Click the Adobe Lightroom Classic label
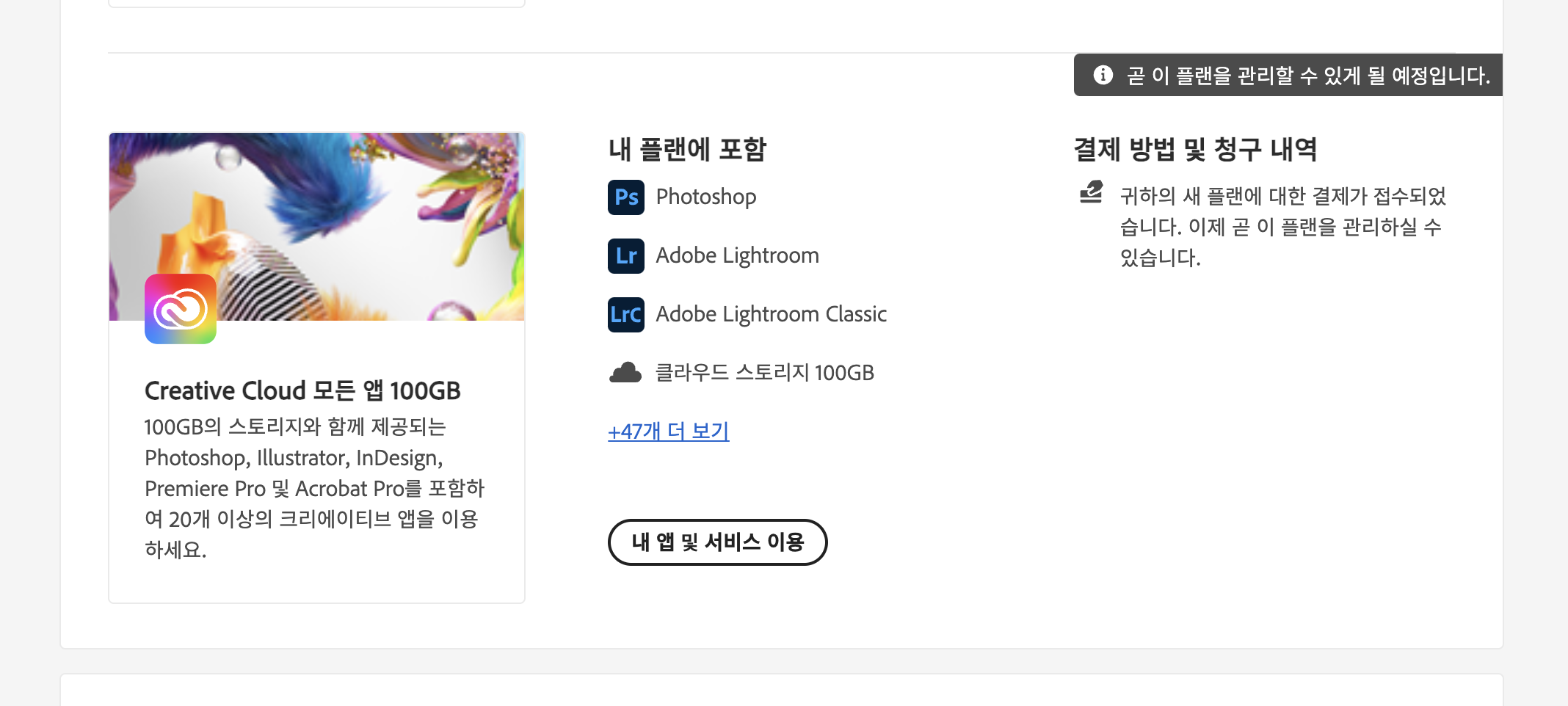1568x706 pixels. 770,314
